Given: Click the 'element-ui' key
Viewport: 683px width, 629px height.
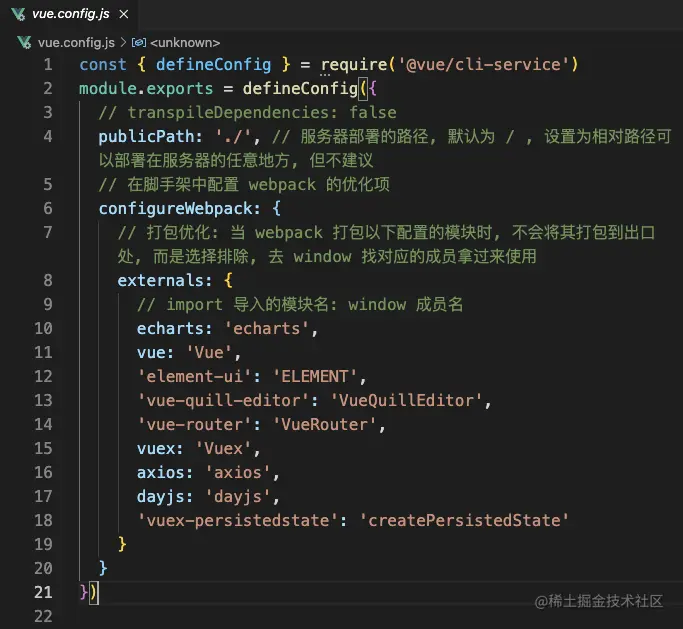Looking at the screenshot, I should 194,376.
